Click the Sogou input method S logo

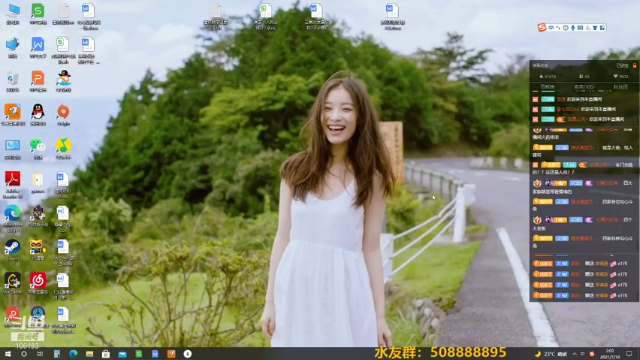(x=542, y=27)
